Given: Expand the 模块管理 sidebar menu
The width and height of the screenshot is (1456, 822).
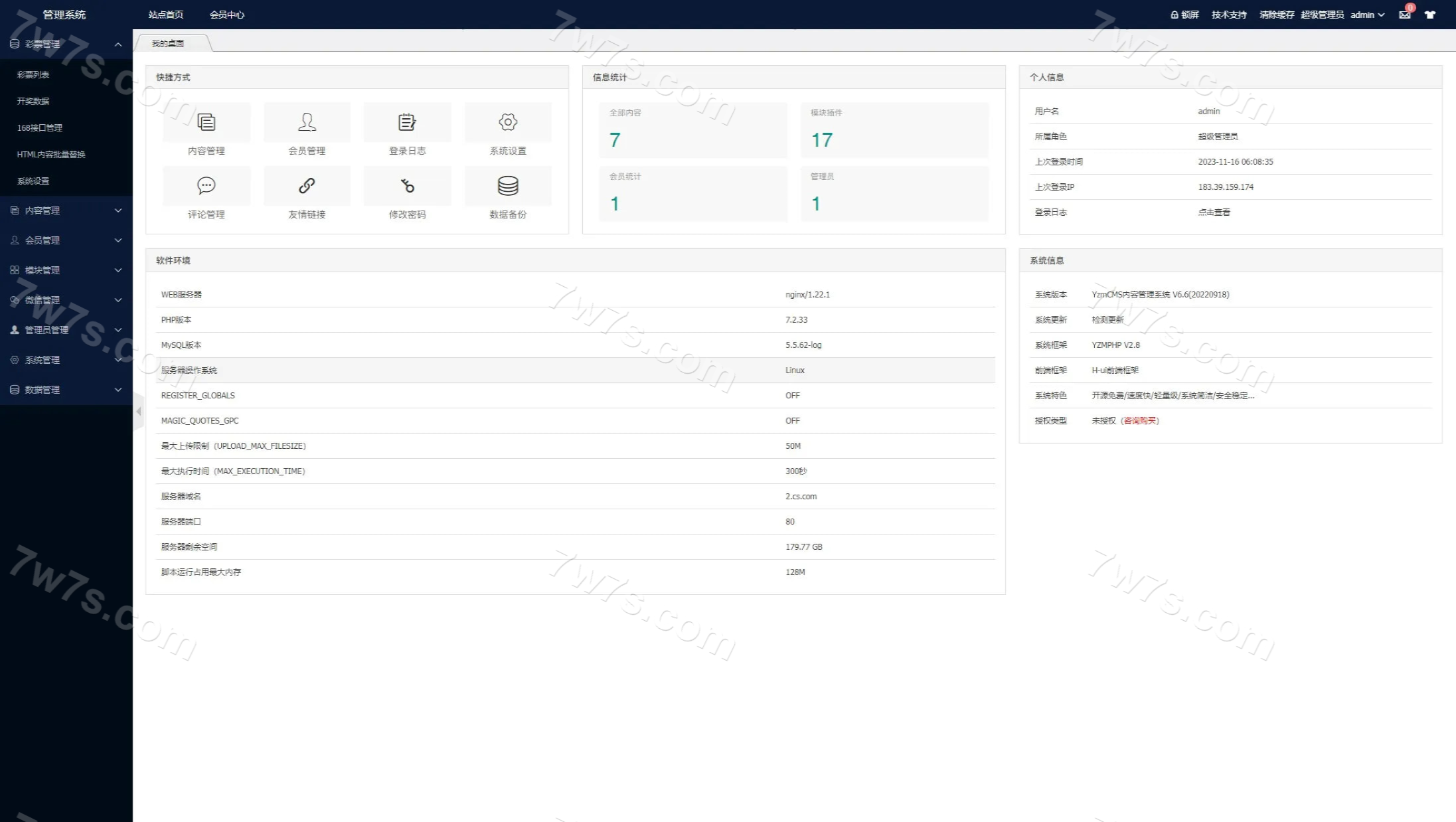Looking at the screenshot, I should click(66, 270).
